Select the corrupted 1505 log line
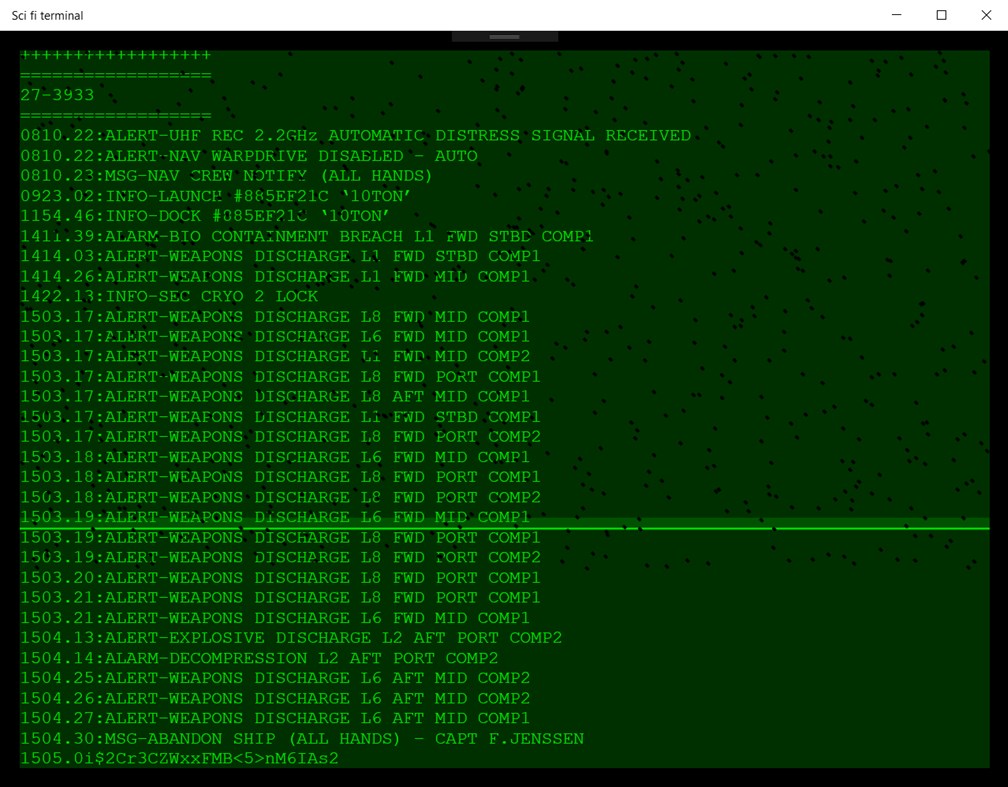This screenshot has height=787, width=1008. pyautogui.click(x=180, y=758)
